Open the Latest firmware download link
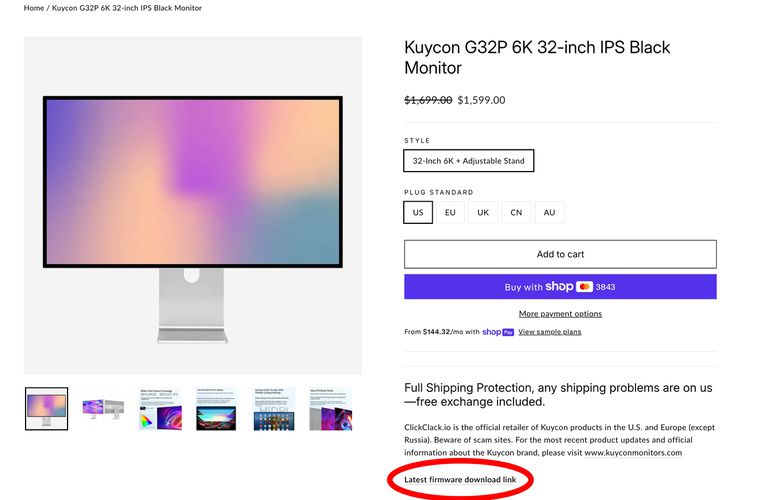Viewport: 761px width, 500px height. [x=460, y=480]
